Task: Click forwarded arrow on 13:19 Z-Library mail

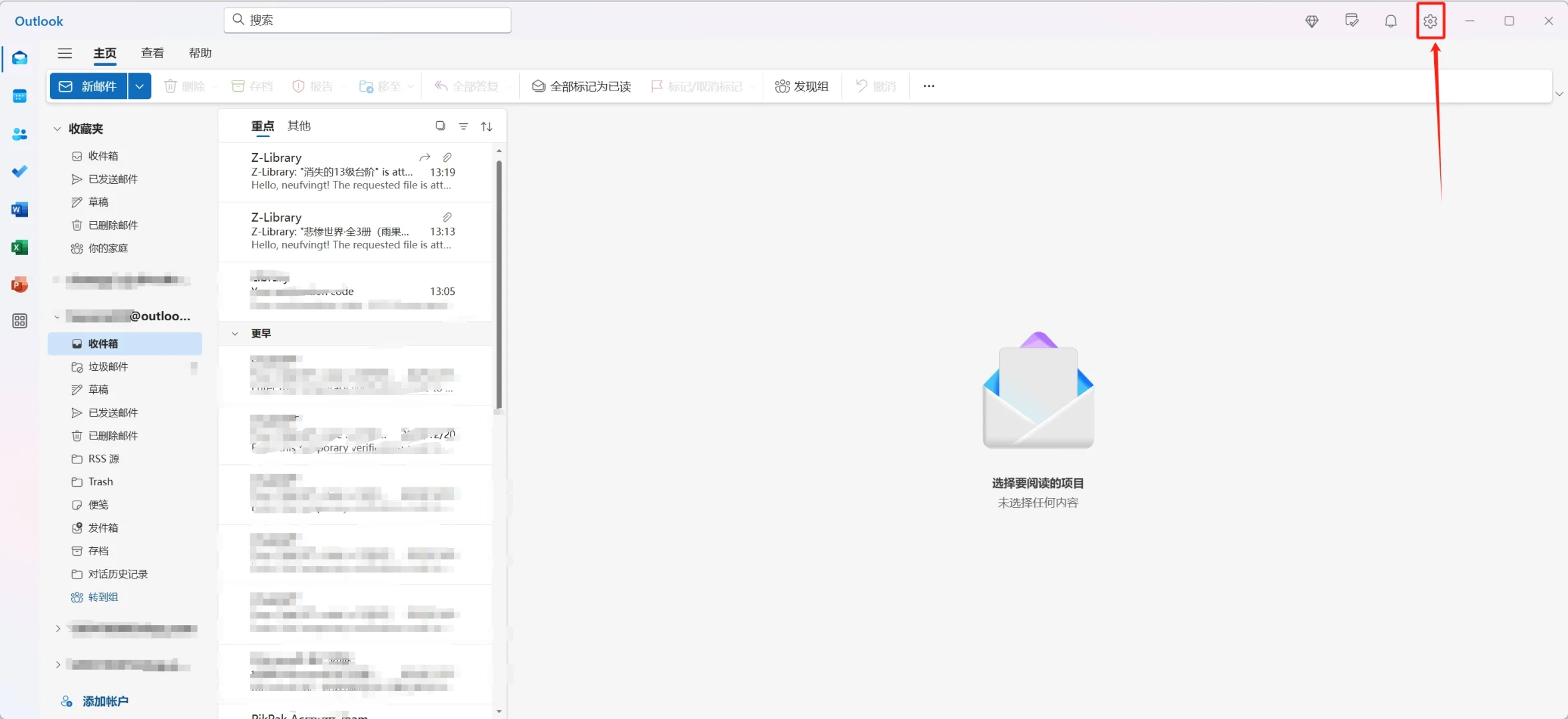Action: (x=425, y=158)
